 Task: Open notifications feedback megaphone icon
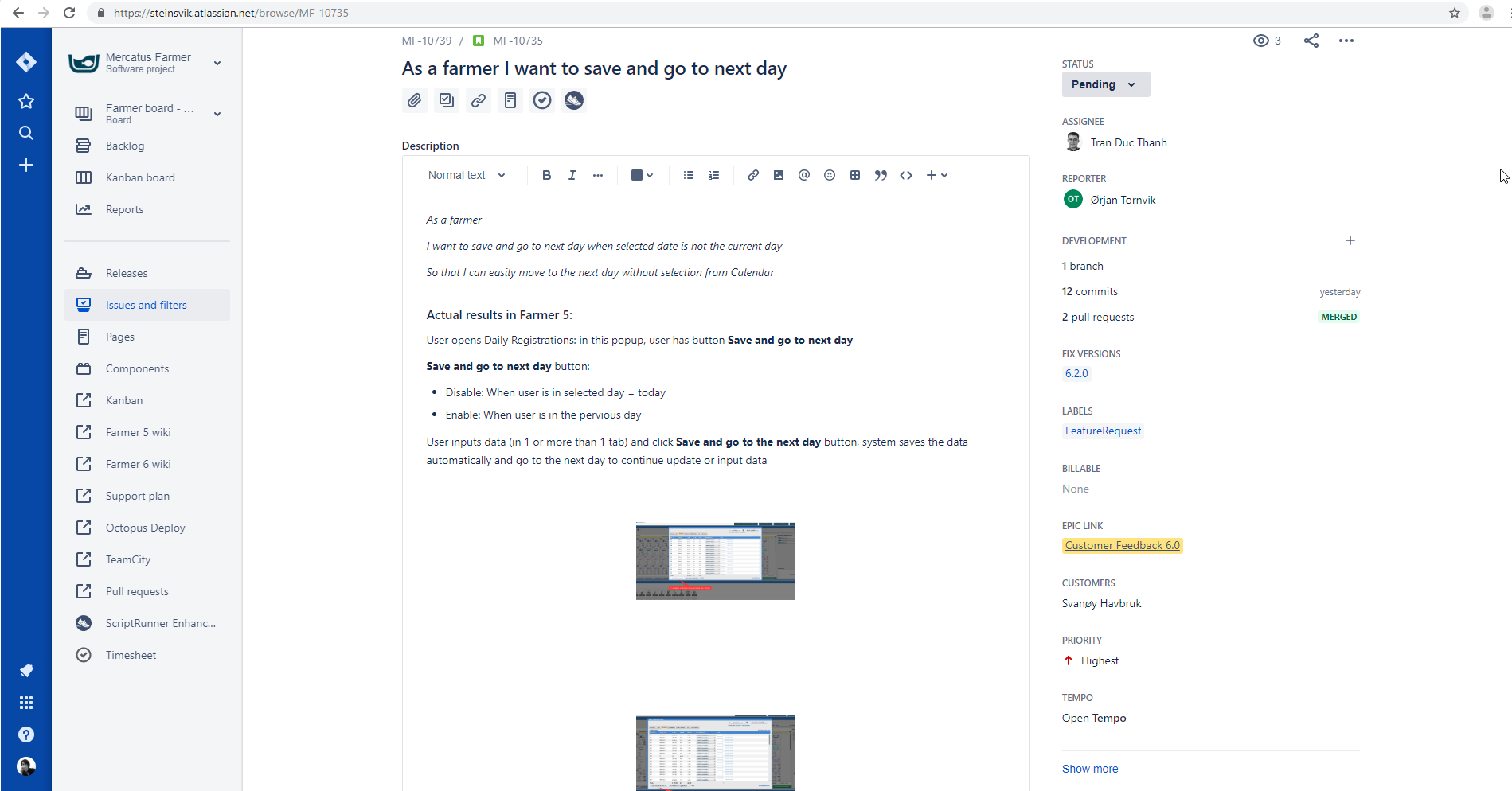coord(26,671)
